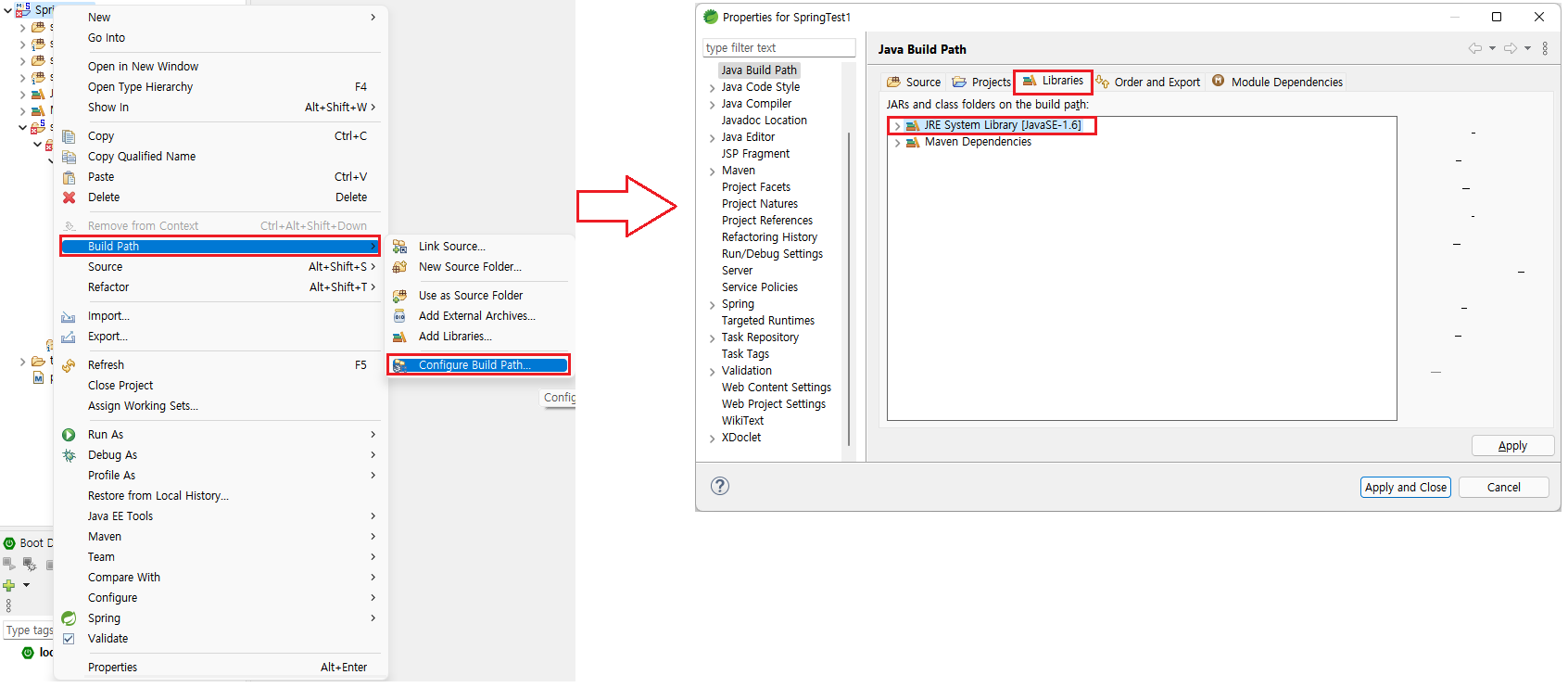Open the Projects tab
This screenshot has height=700, width=1568.
[980, 82]
